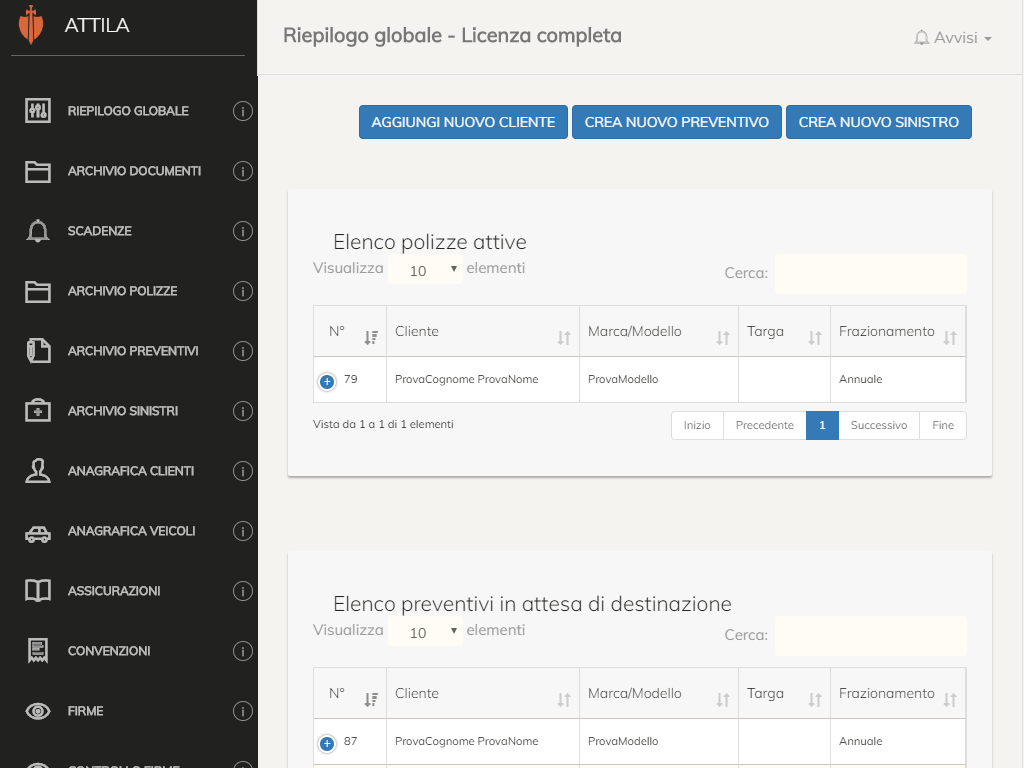1024x768 pixels.
Task: Select page 1 in polizze attive pagination
Action: tap(822, 425)
